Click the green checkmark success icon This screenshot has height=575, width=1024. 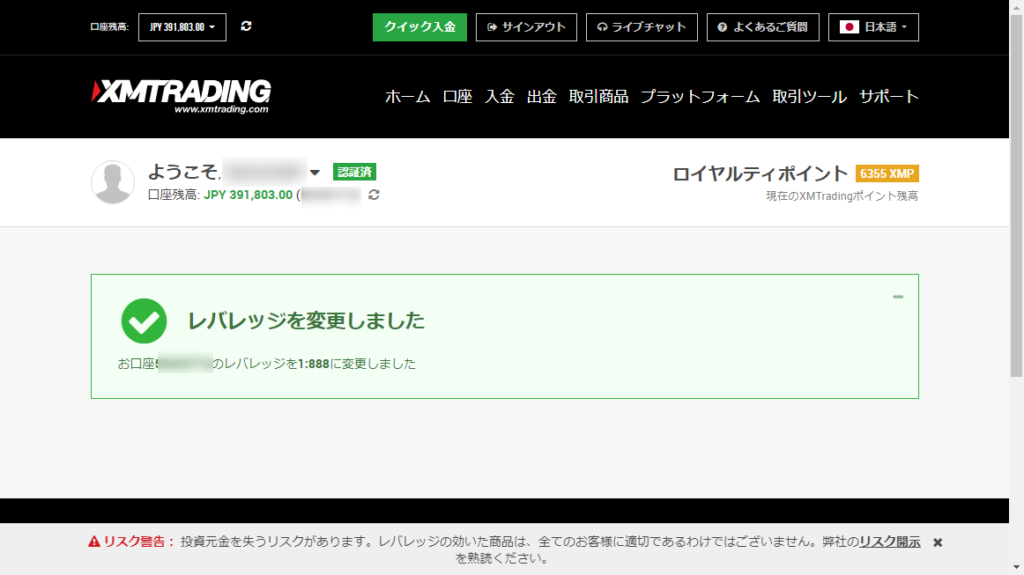coord(144,321)
